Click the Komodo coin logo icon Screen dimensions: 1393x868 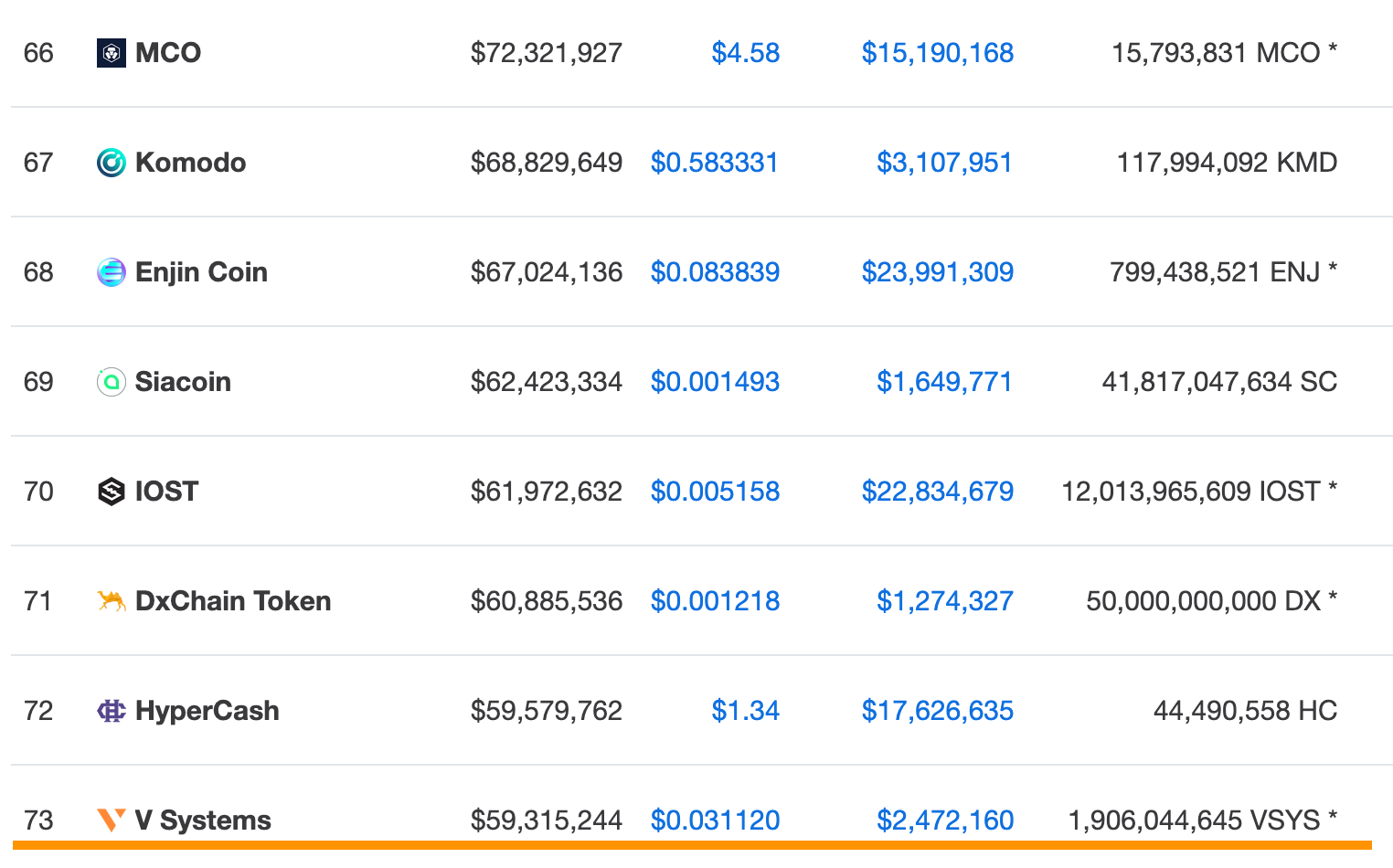pyautogui.click(x=112, y=163)
